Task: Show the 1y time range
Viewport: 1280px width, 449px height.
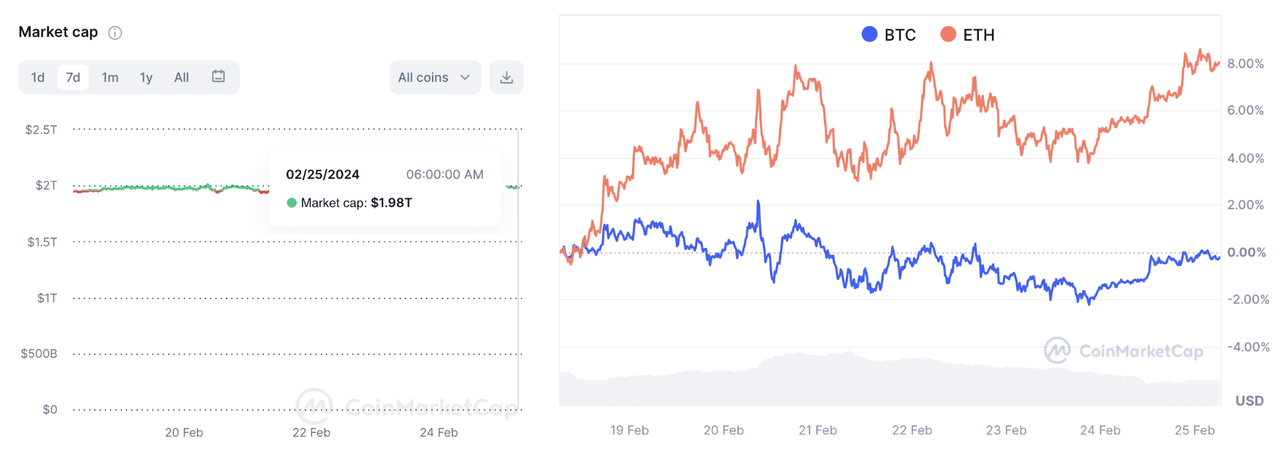Action: click(x=146, y=77)
